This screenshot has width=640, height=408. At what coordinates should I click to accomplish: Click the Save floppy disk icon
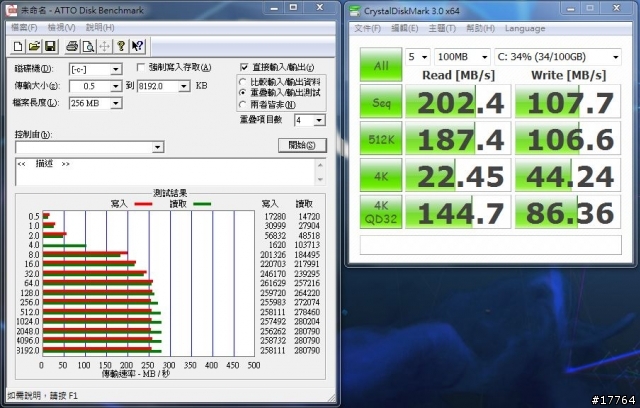click(x=49, y=46)
